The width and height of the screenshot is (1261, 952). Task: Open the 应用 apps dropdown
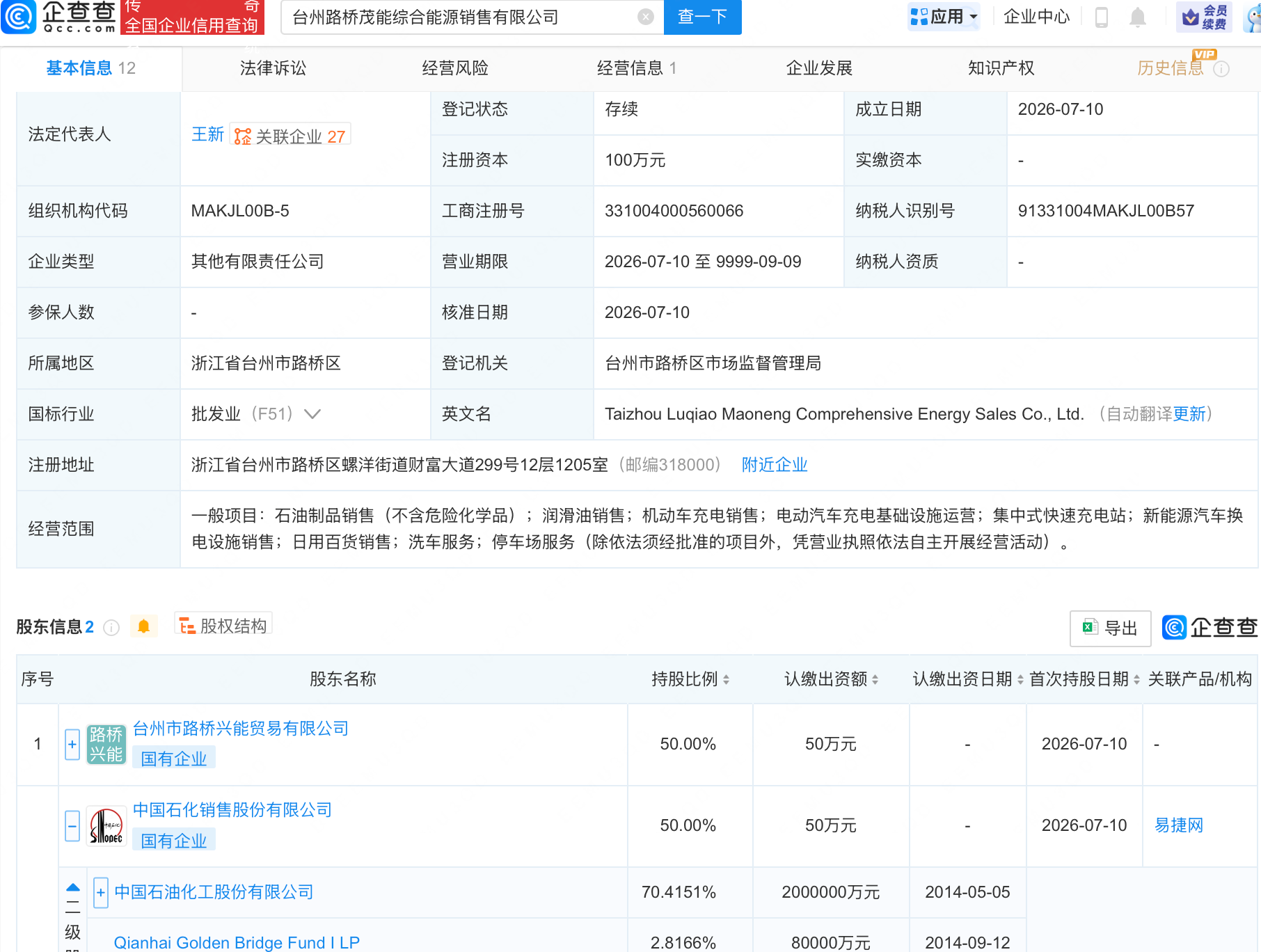(944, 17)
